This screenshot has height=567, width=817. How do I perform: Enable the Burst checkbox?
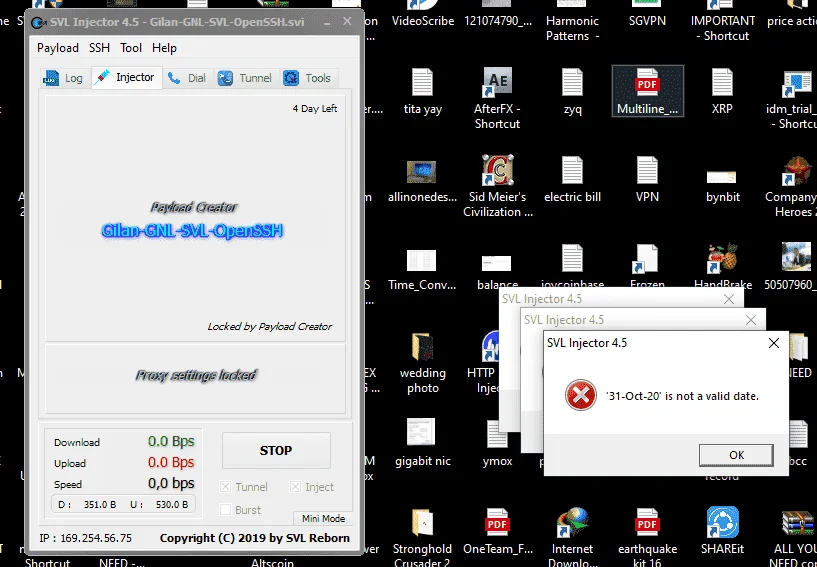pyautogui.click(x=226, y=510)
